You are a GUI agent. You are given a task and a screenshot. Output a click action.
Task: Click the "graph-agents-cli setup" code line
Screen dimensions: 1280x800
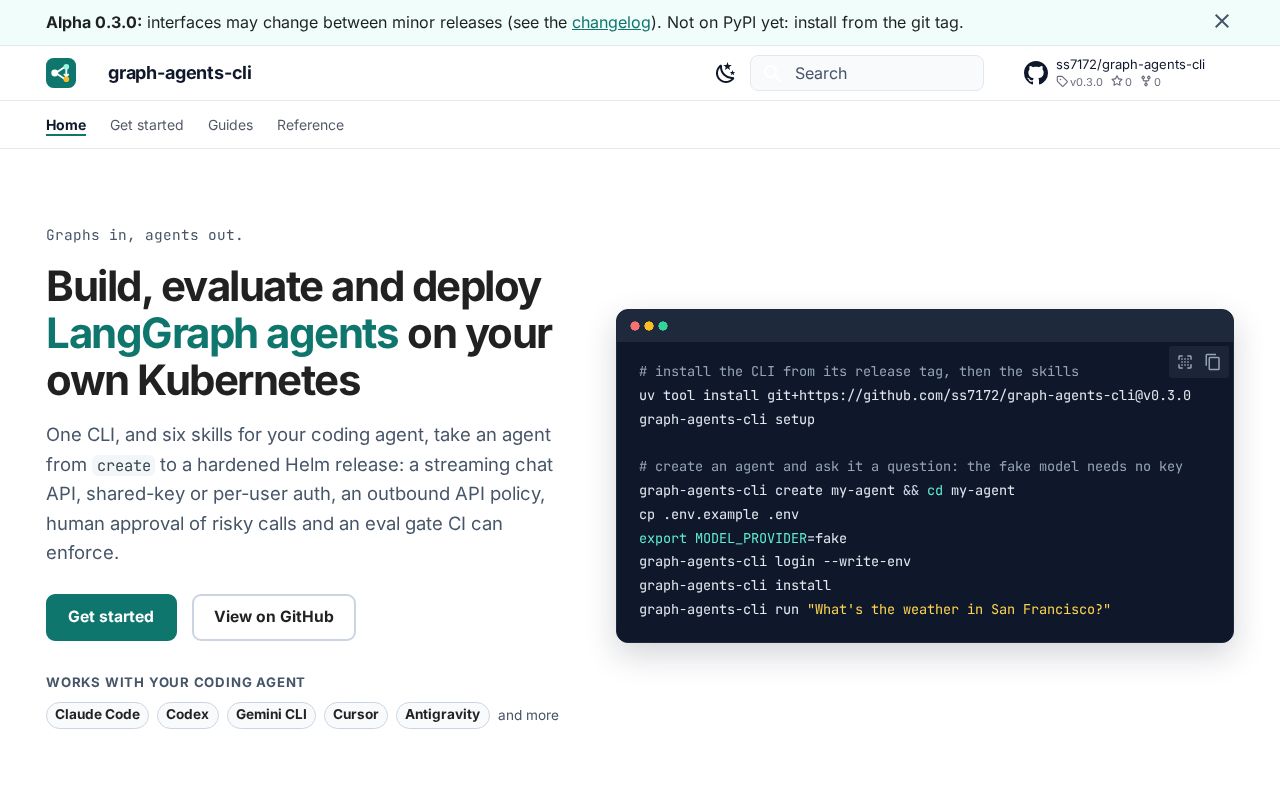click(x=727, y=419)
